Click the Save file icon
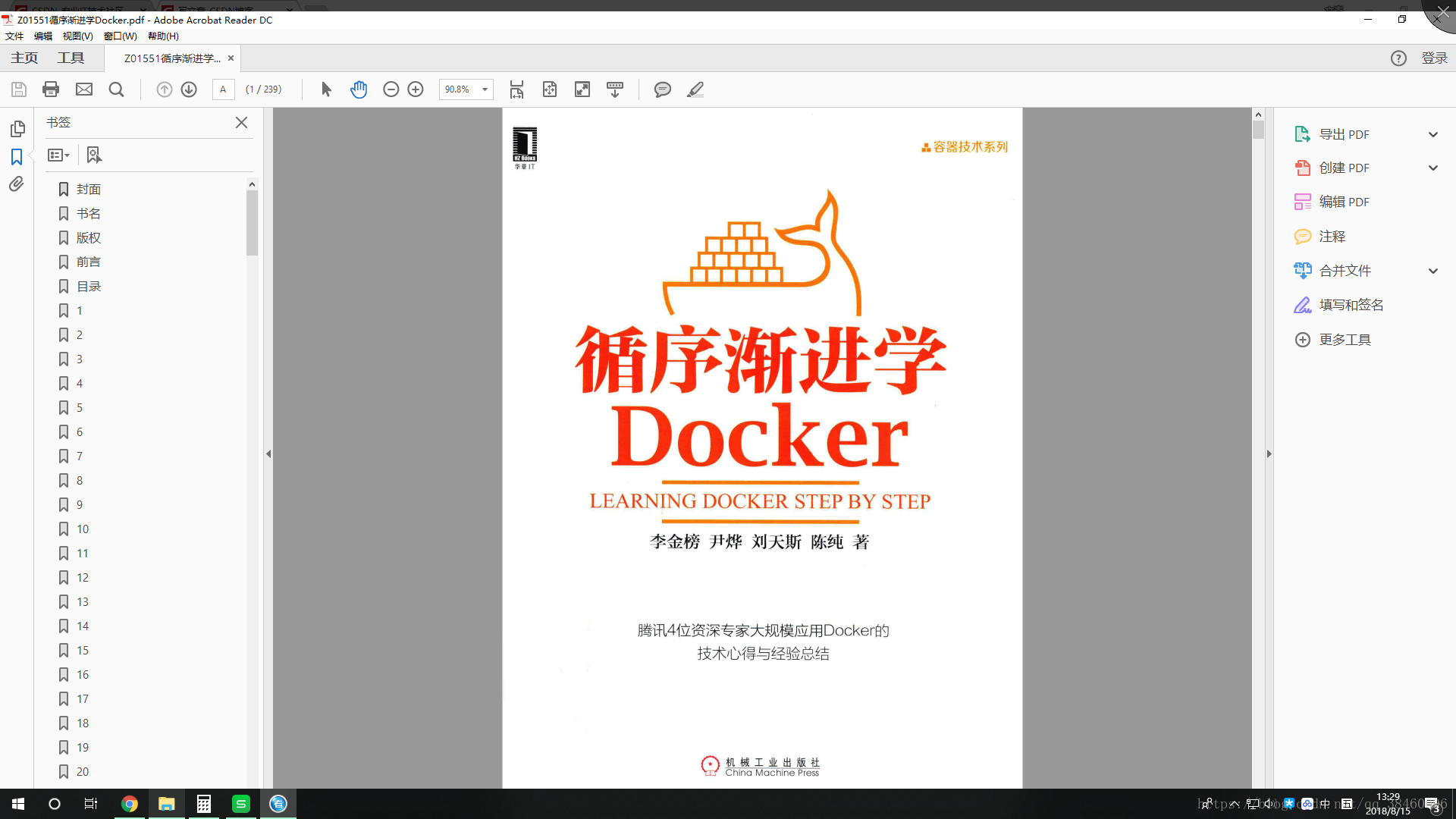The width and height of the screenshot is (1456, 819). [19, 89]
